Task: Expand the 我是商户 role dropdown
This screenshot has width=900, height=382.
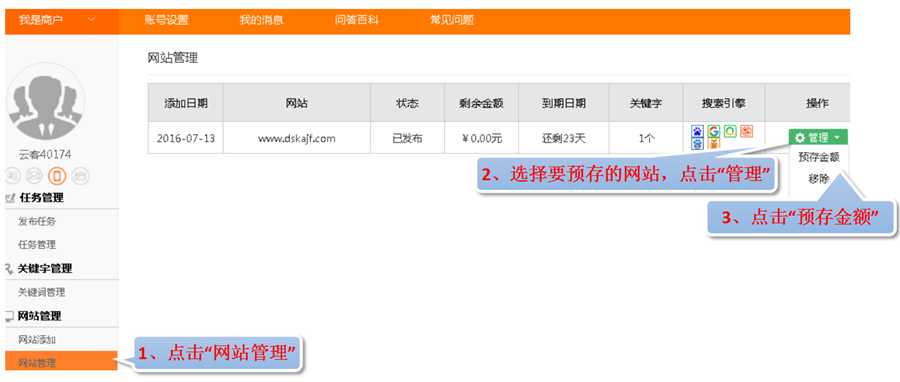Action: (57, 21)
